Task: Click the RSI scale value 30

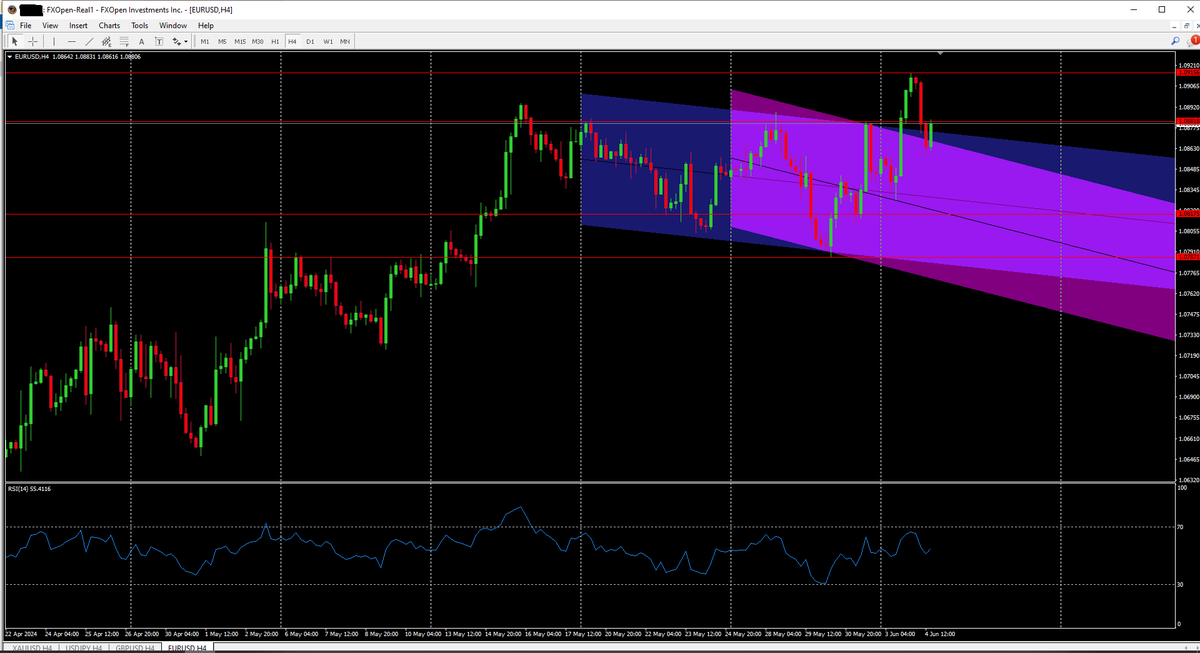Action: click(1181, 585)
